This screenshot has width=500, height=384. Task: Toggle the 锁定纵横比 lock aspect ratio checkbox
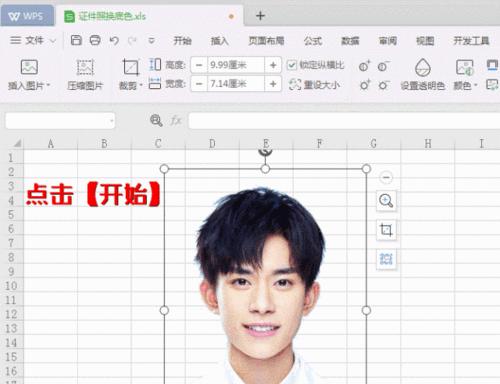292,65
